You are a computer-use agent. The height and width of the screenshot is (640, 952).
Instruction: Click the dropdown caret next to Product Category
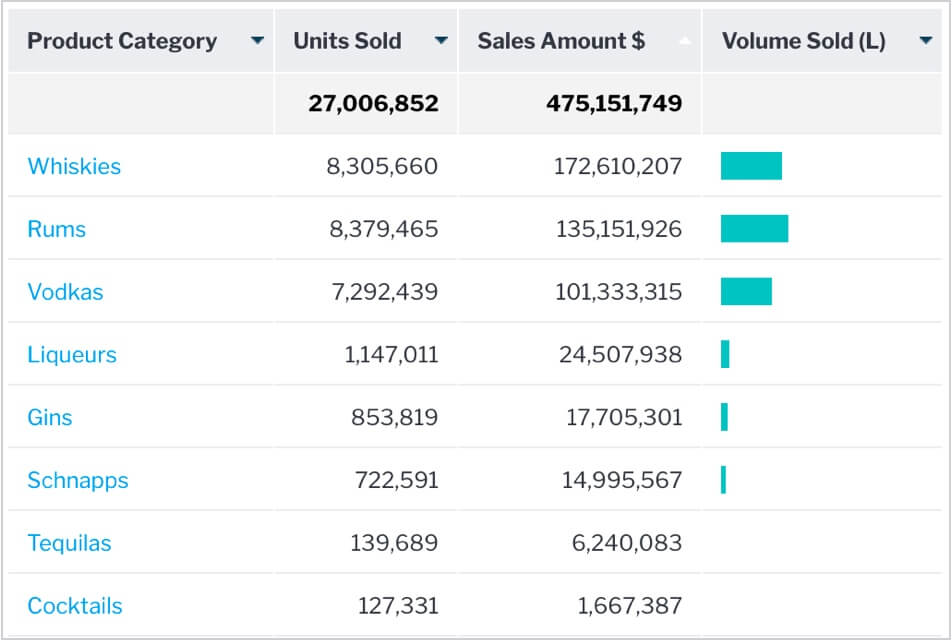(259, 41)
